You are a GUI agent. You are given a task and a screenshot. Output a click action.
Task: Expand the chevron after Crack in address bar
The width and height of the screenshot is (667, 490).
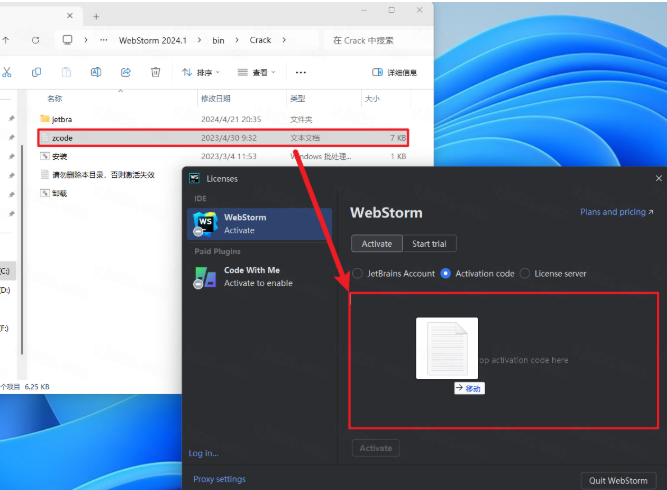[284, 40]
